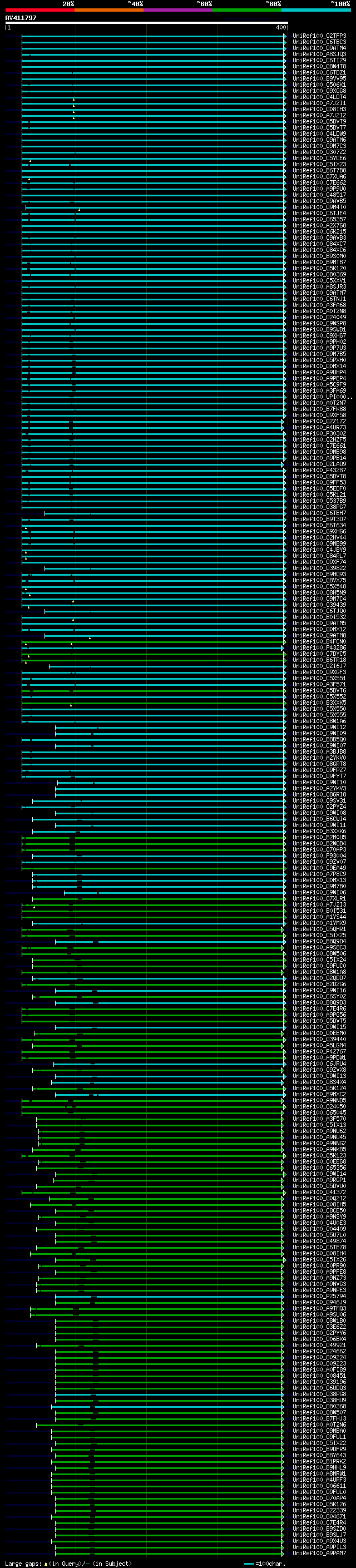
Task: Select hit label UniRef100_O65357
Action: 319,219
